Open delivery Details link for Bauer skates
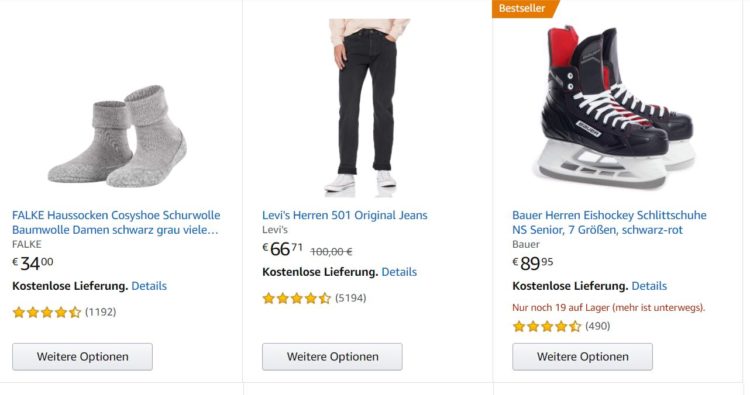 pyautogui.click(x=649, y=286)
